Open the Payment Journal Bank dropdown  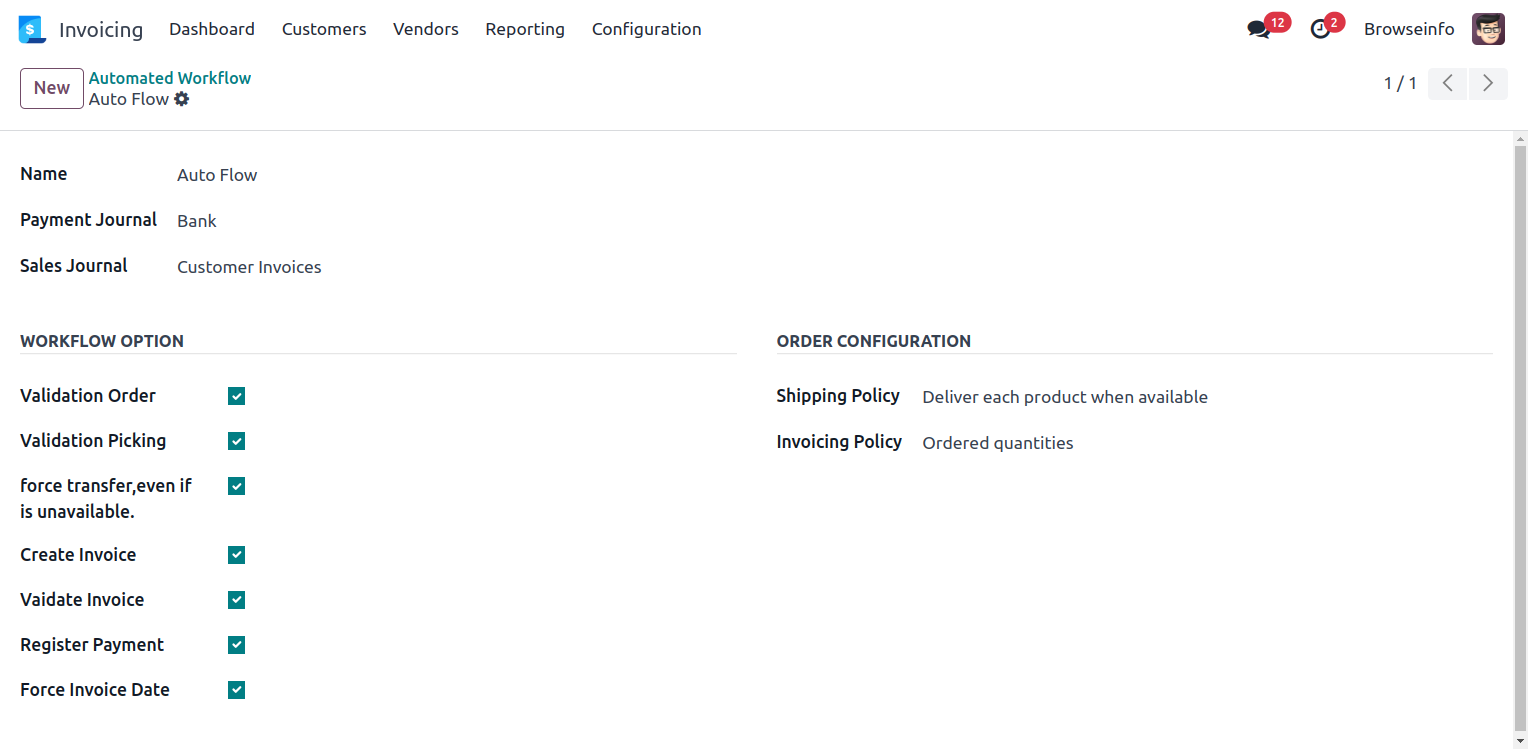click(x=197, y=221)
